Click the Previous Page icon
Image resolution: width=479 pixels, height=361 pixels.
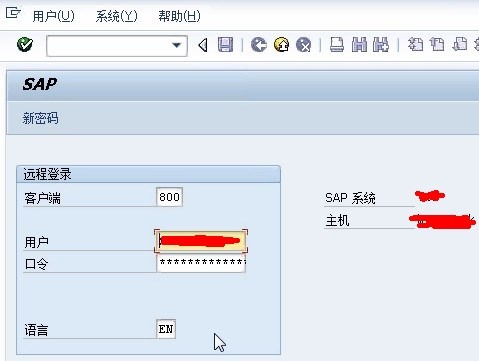click(x=437, y=44)
